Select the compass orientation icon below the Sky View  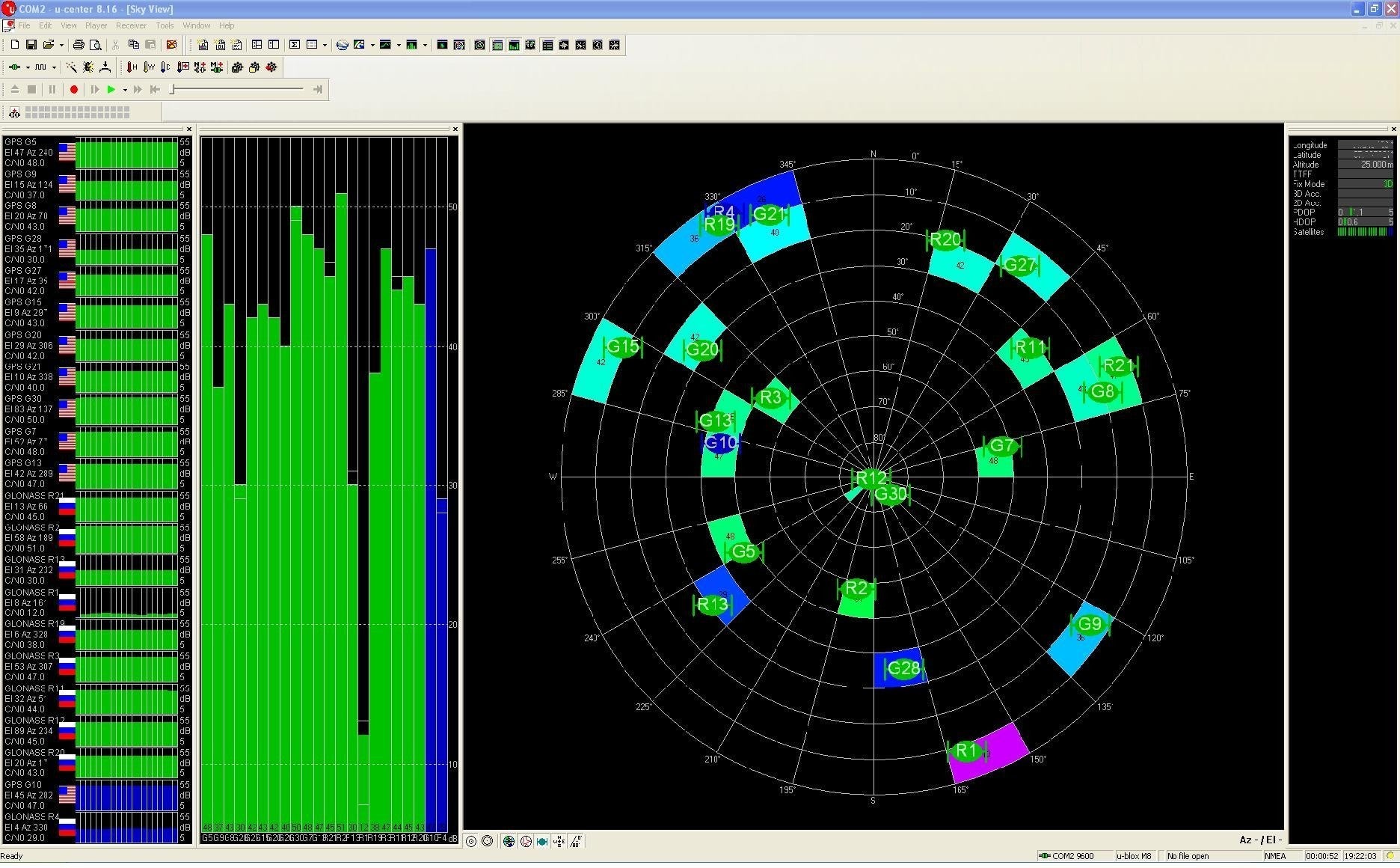[559, 841]
